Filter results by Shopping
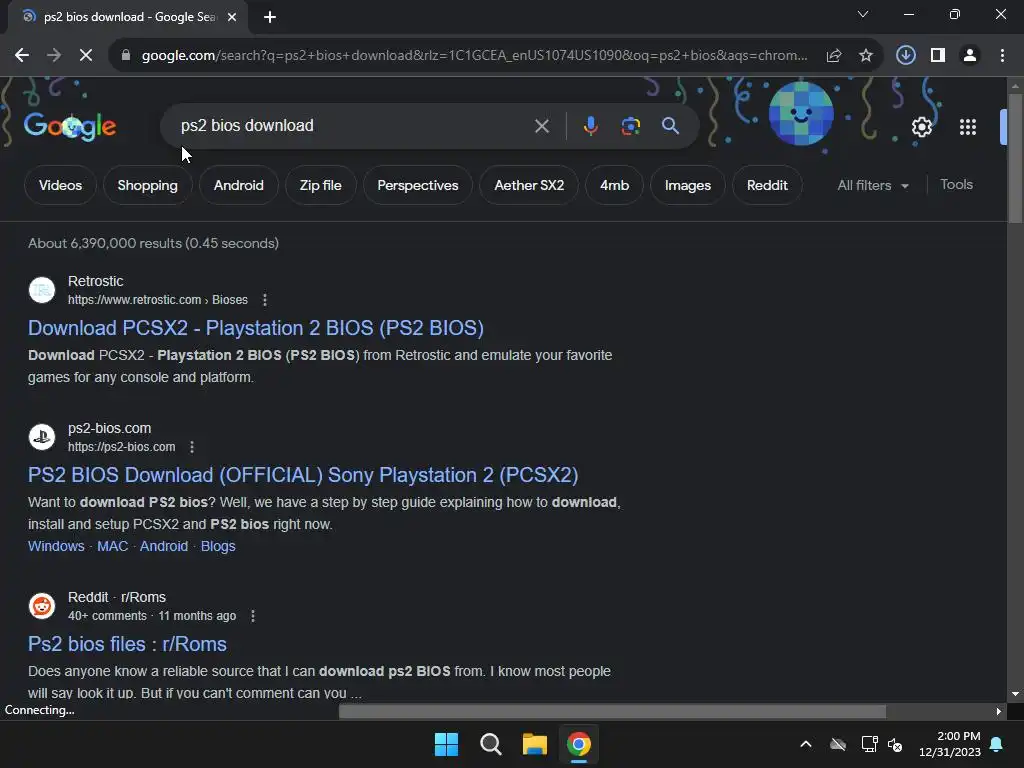Screen dimensions: 1024x768 (148, 185)
